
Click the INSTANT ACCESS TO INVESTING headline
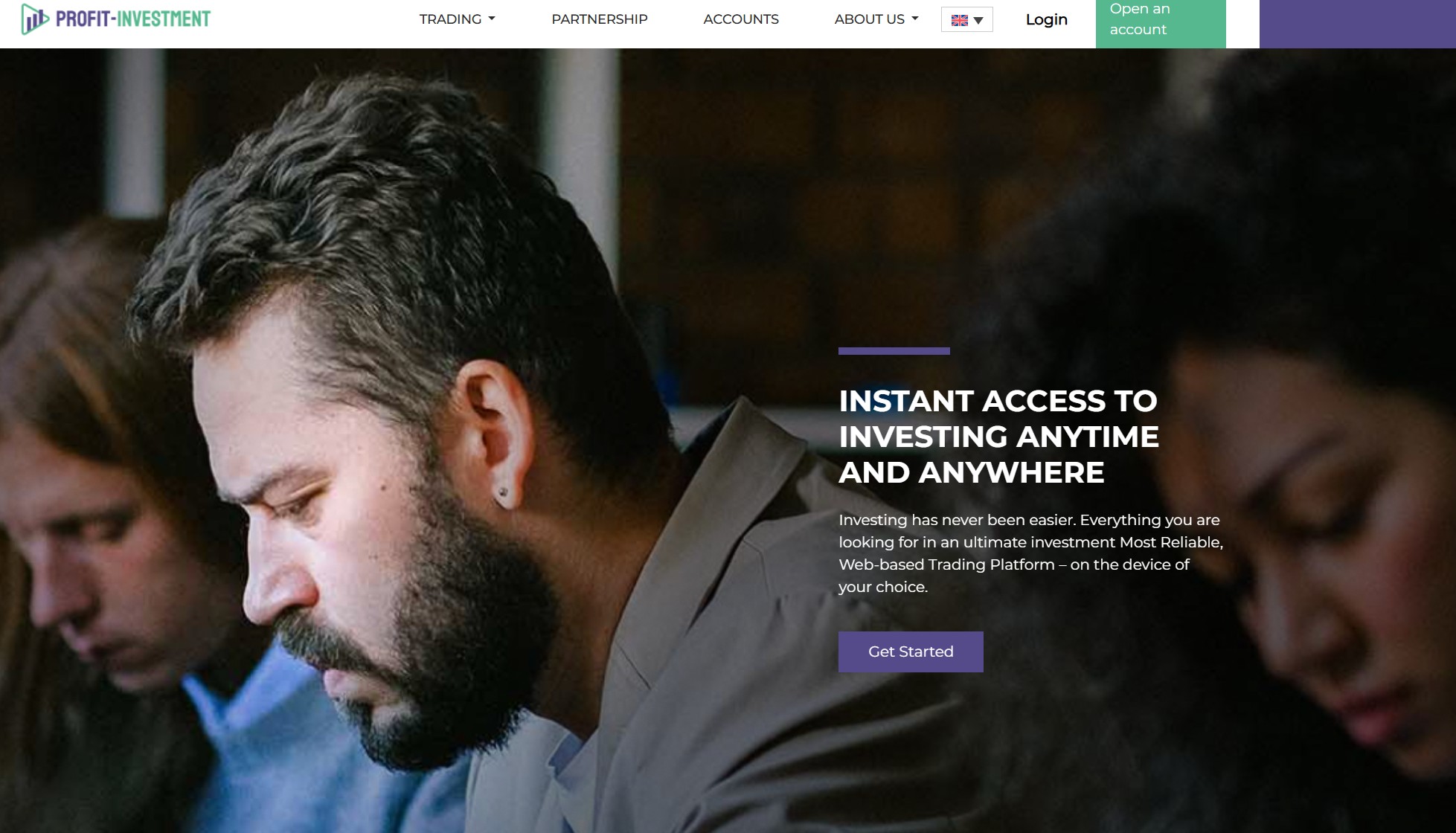coord(998,437)
